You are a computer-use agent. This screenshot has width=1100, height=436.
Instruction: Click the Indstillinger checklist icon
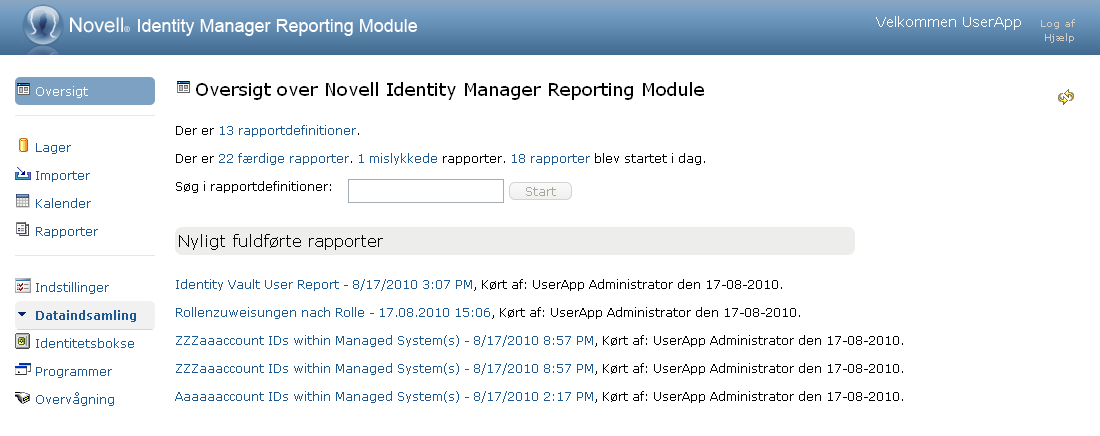[x=24, y=286]
